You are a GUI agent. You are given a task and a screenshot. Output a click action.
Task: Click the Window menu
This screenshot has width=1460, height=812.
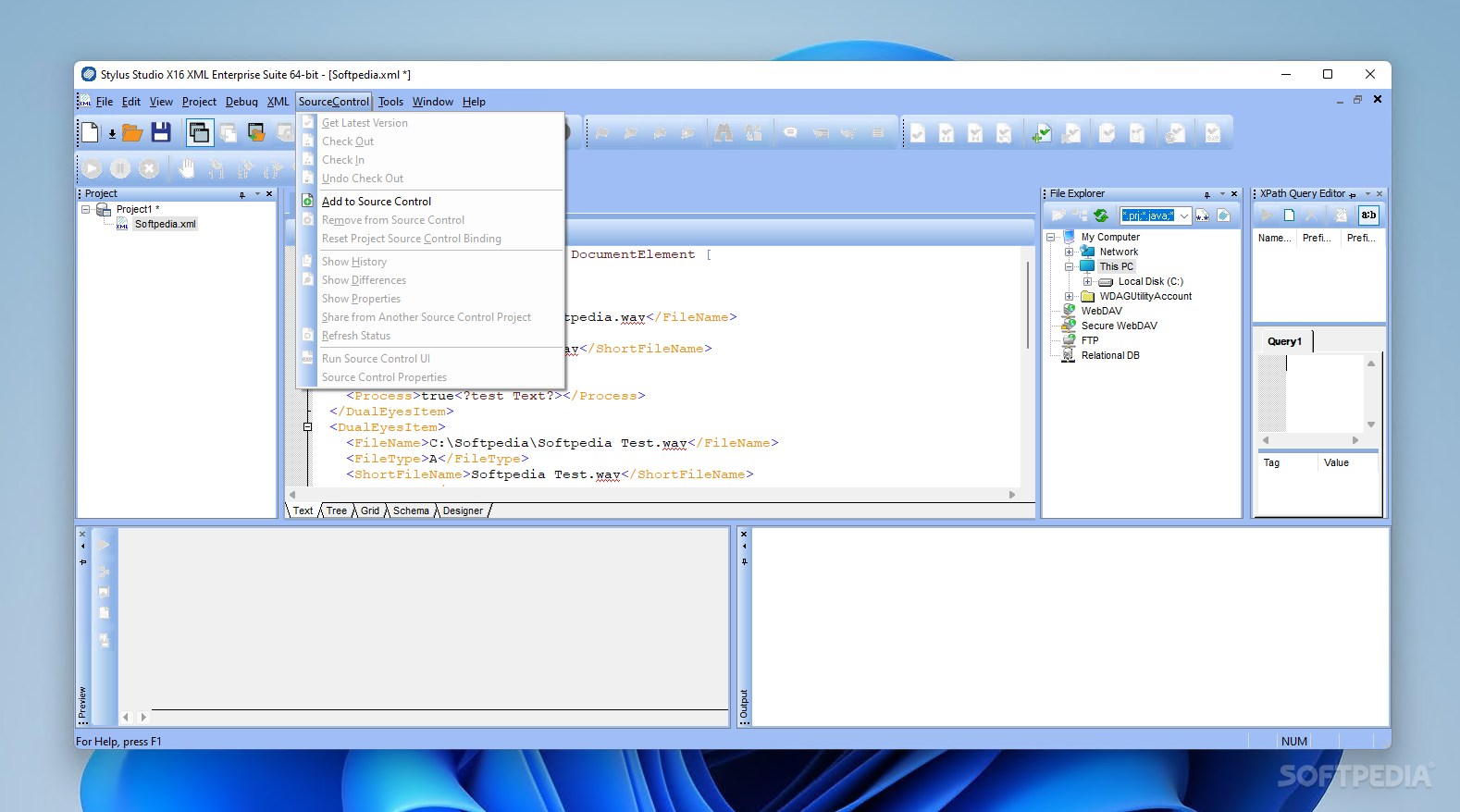[432, 102]
